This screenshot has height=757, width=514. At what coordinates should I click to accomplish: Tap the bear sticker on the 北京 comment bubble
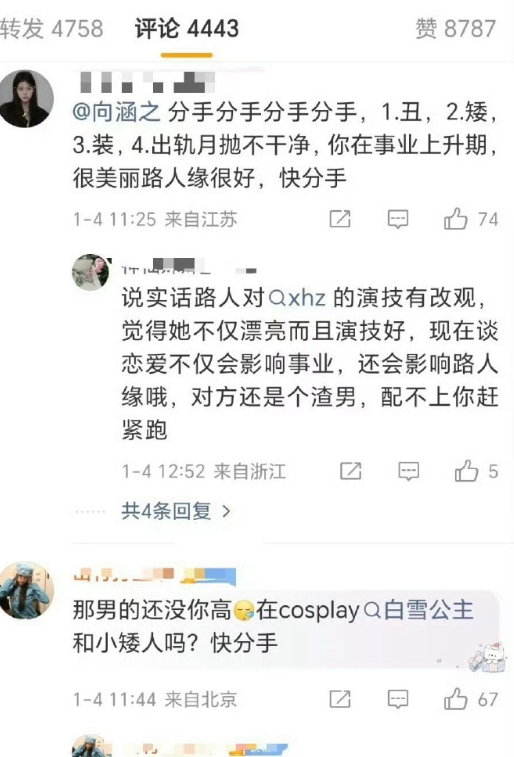[x=487, y=658]
